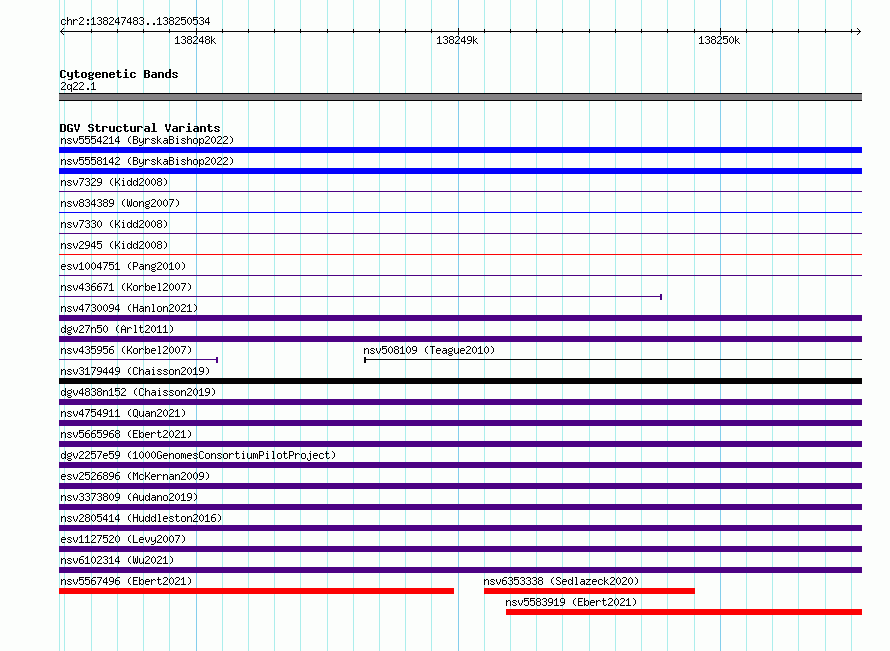The width and height of the screenshot is (890, 651).
Task: Select the esv1127520 (Levy2007) label
Action: [x=123, y=539]
